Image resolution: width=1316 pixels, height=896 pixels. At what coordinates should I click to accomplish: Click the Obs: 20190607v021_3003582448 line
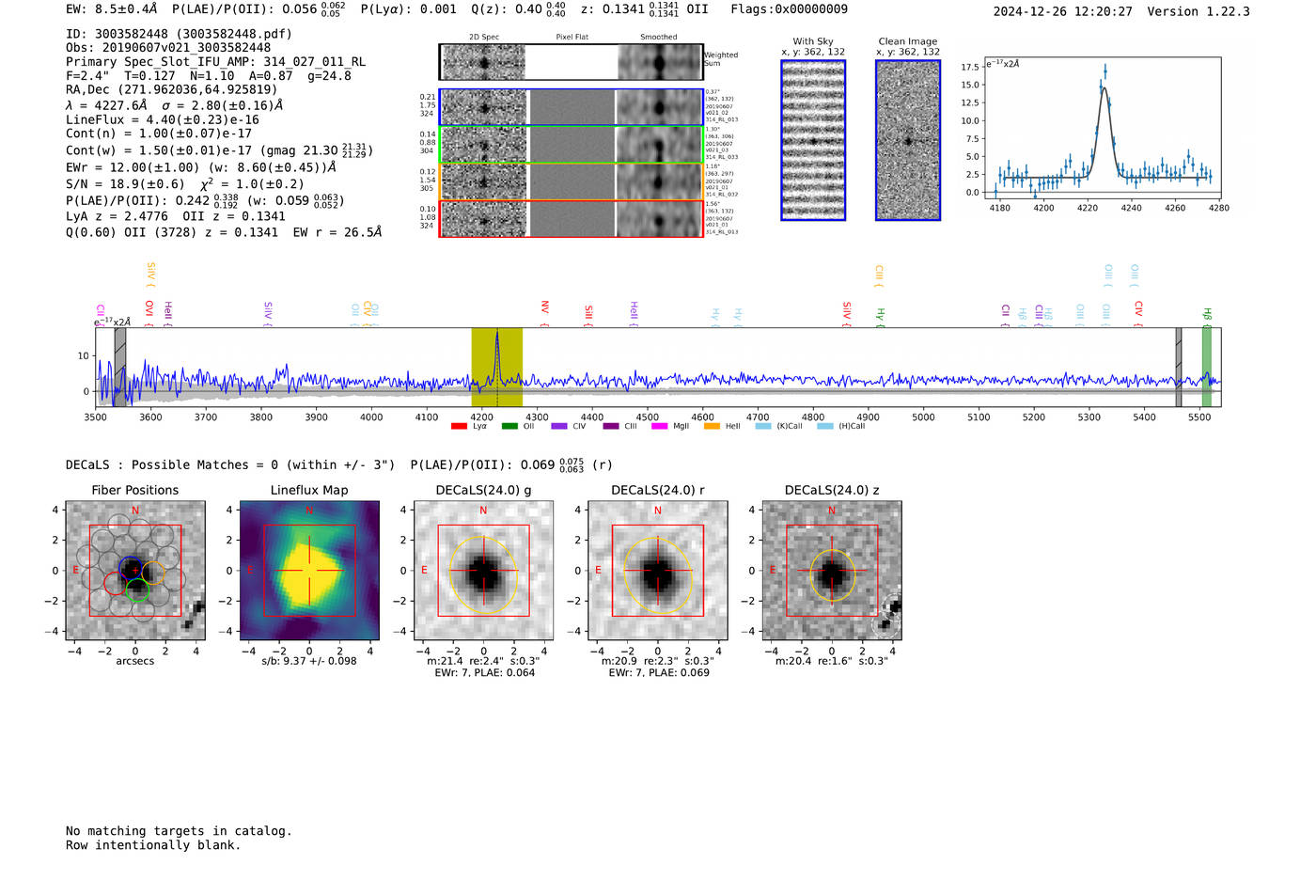click(168, 48)
